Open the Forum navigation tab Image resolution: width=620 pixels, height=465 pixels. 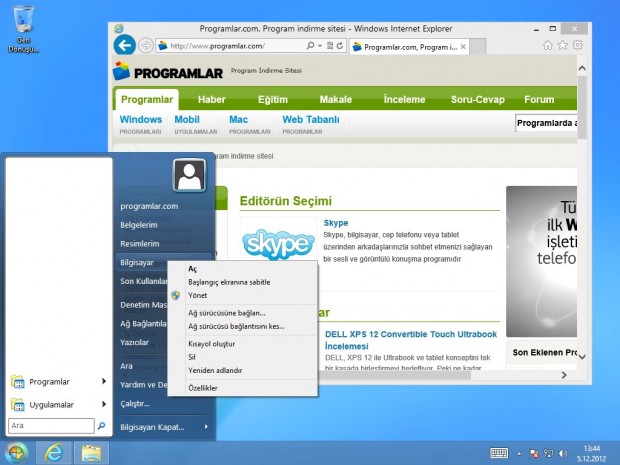[x=539, y=99]
